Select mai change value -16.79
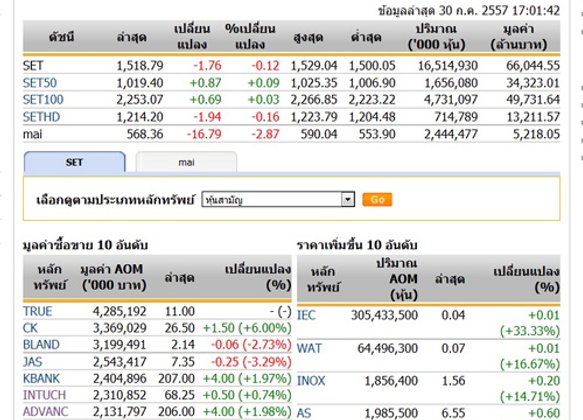 tap(204, 134)
